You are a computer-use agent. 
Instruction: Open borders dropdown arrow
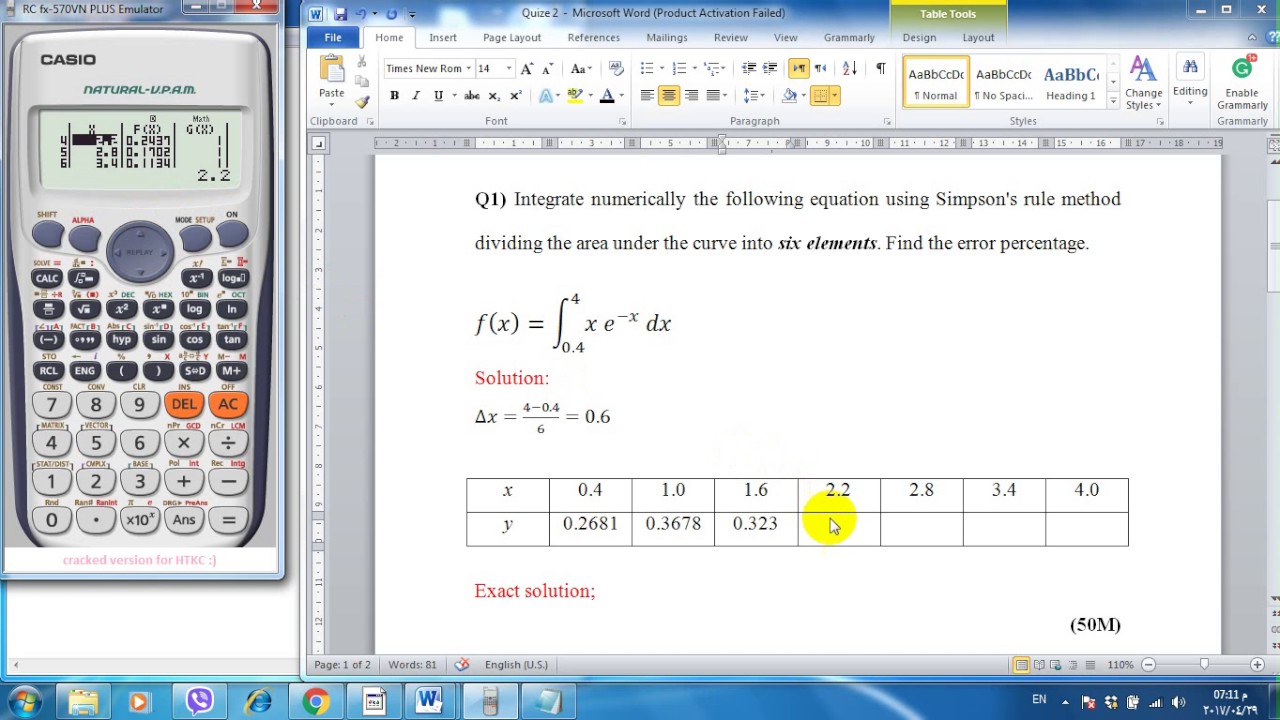click(x=835, y=96)
